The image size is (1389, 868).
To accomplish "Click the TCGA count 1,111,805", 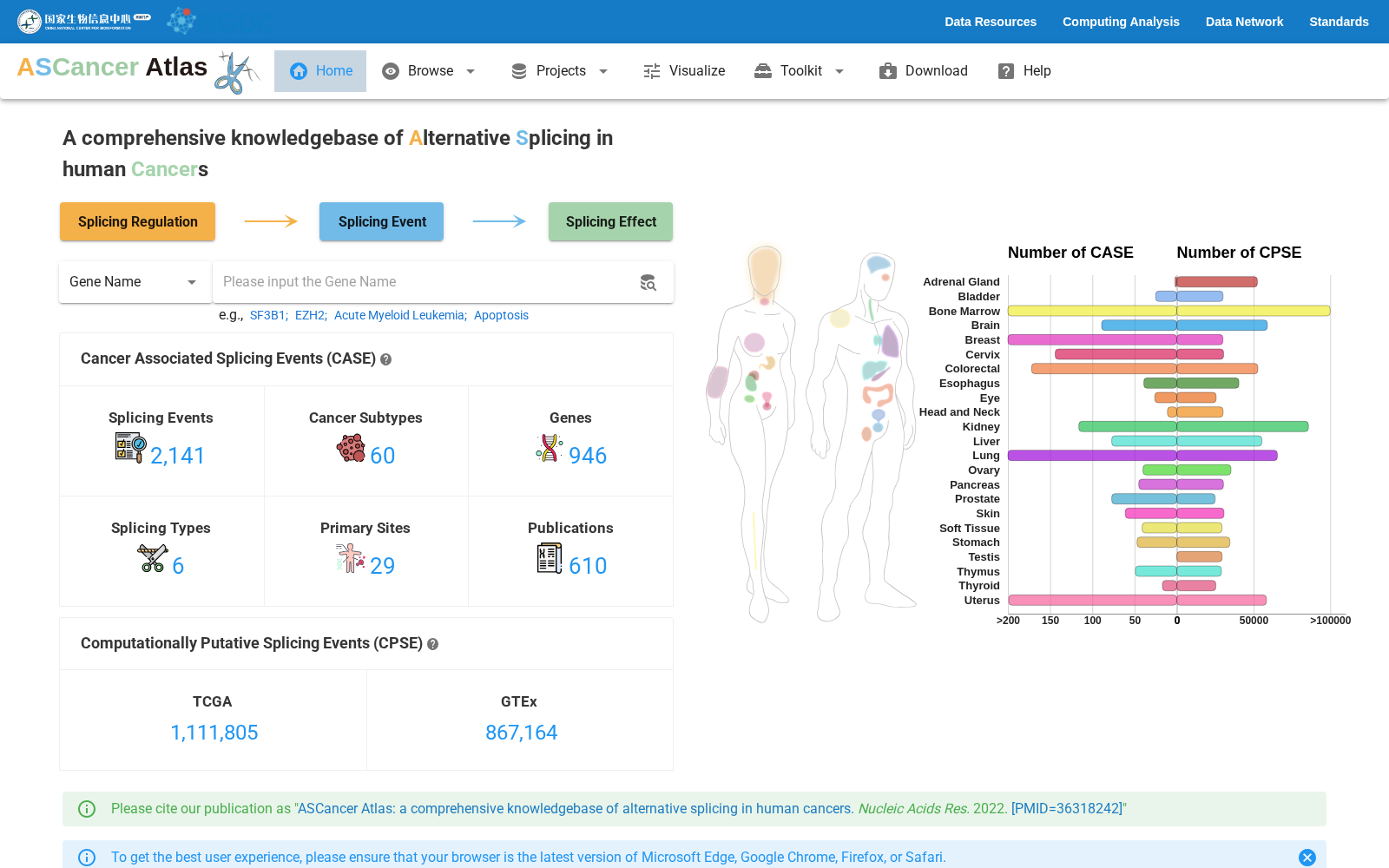I will (x=214, y=733).
